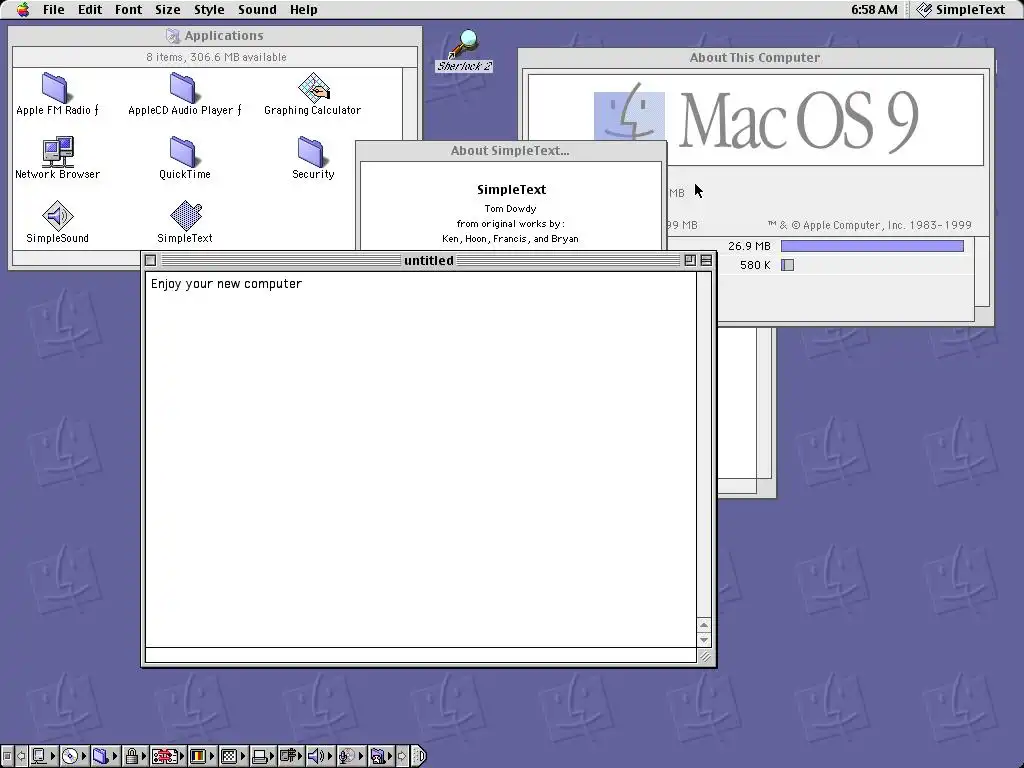
Task: Open the rainbow Apple menu
Action: 23,9
